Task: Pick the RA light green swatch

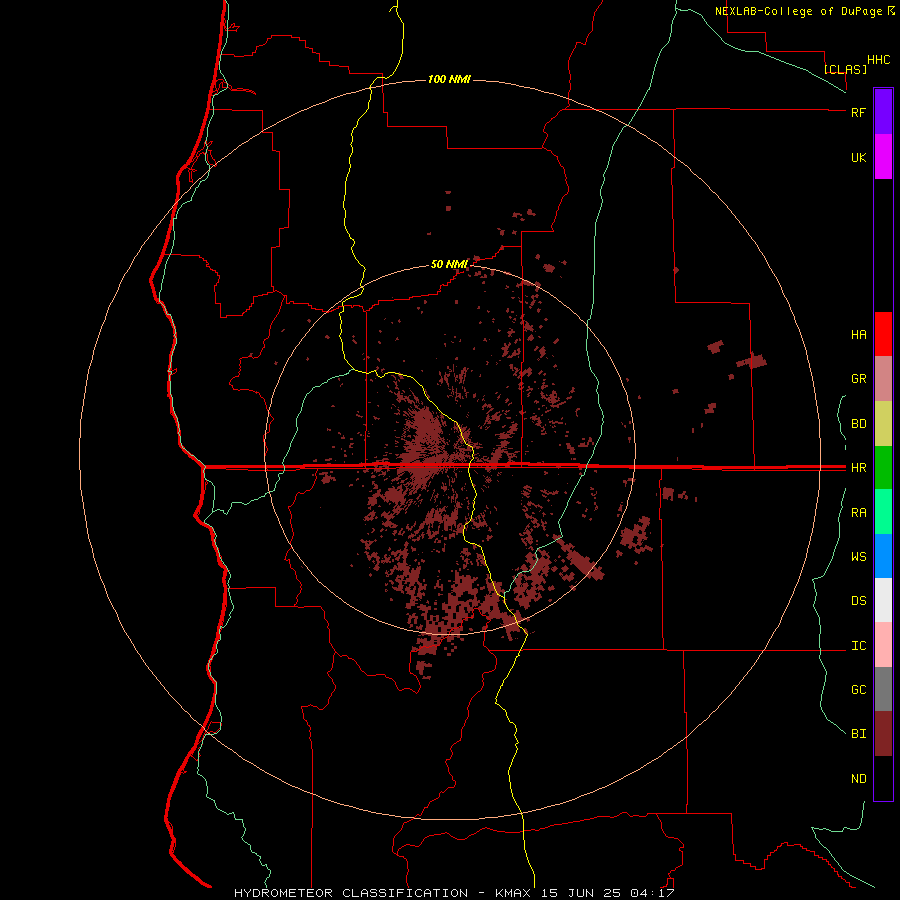Action: pos(883,512)
